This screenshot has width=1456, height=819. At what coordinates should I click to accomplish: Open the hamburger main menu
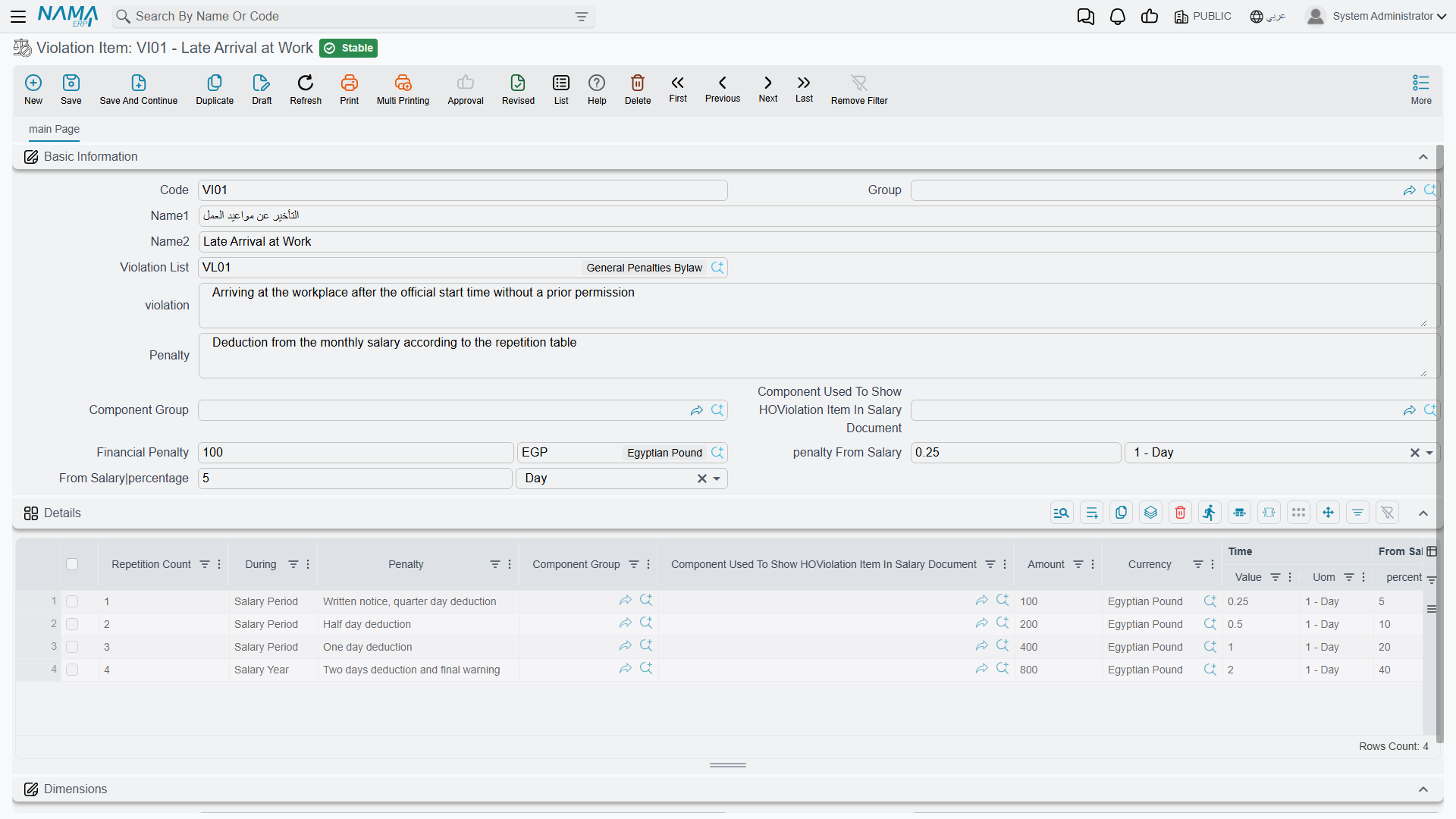coord(19,17)
